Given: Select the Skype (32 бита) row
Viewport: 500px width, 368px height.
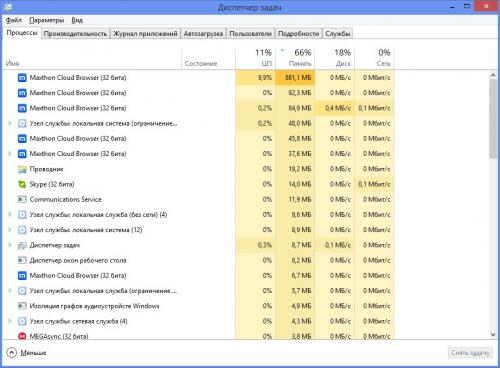Looking at the screenshot, I should coord(198,184).
